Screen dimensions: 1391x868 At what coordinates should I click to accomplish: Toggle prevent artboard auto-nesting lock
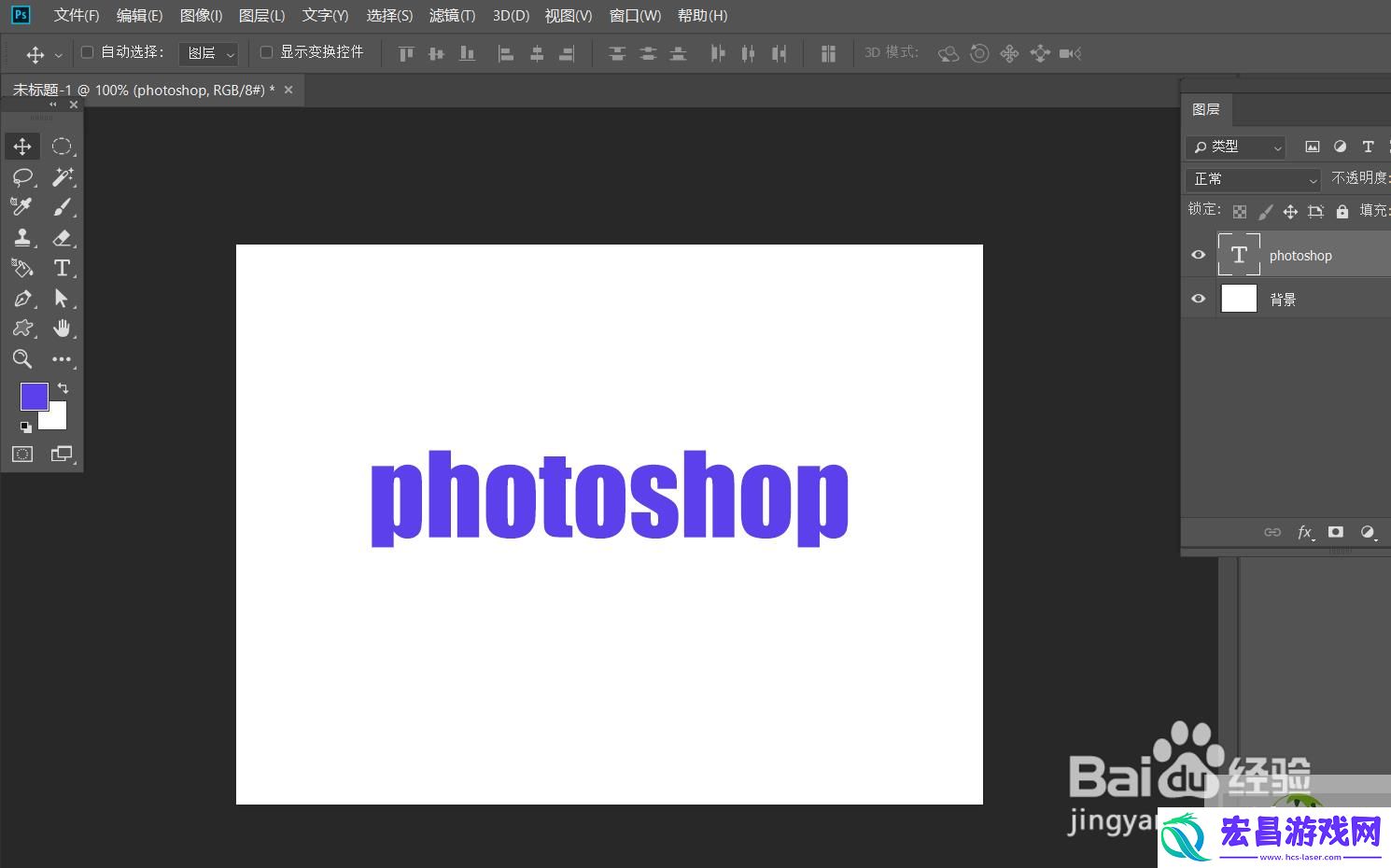[x=1316, y=212]
